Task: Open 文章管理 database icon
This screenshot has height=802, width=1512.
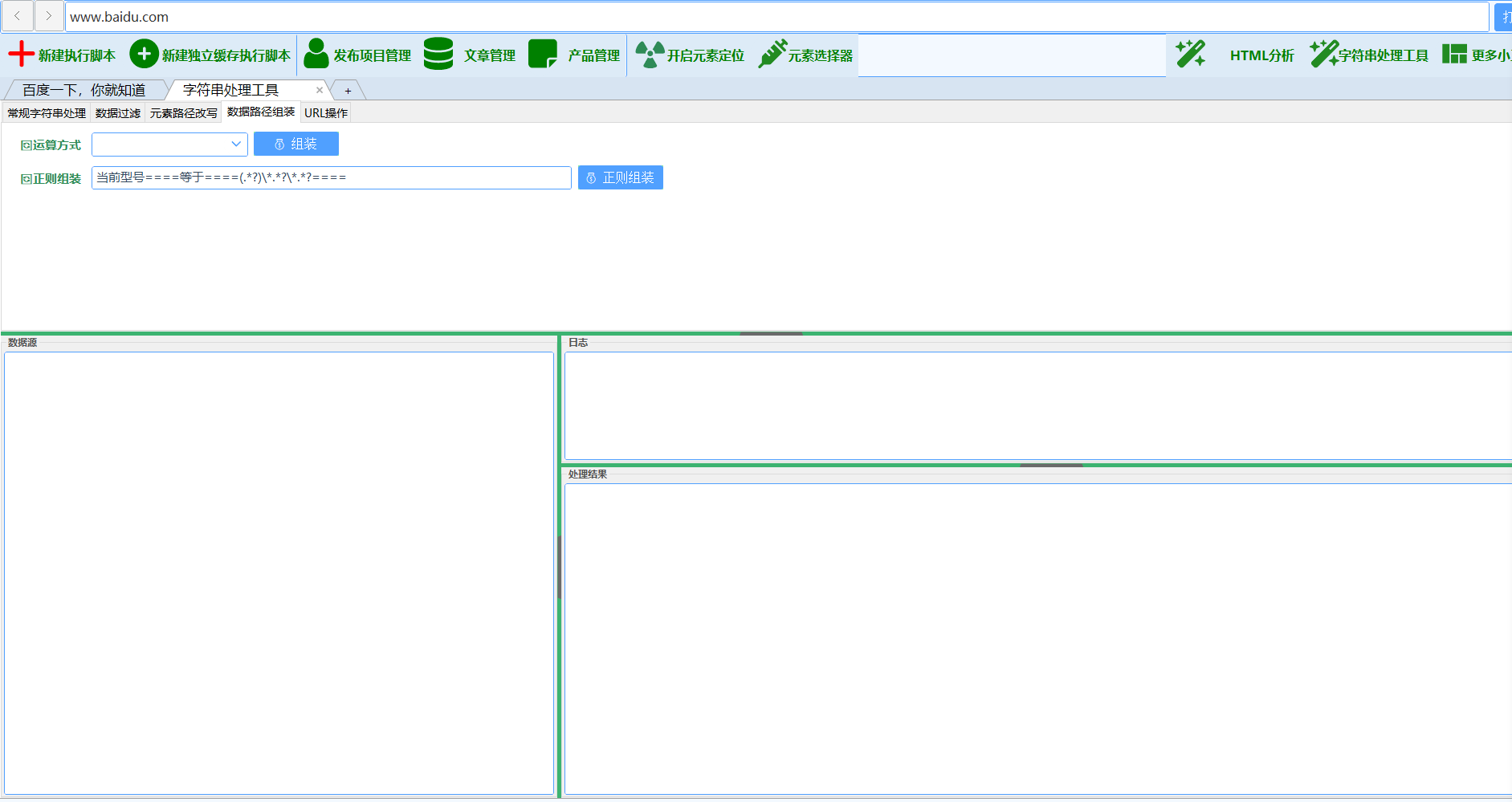Action: tap(438, 55)
